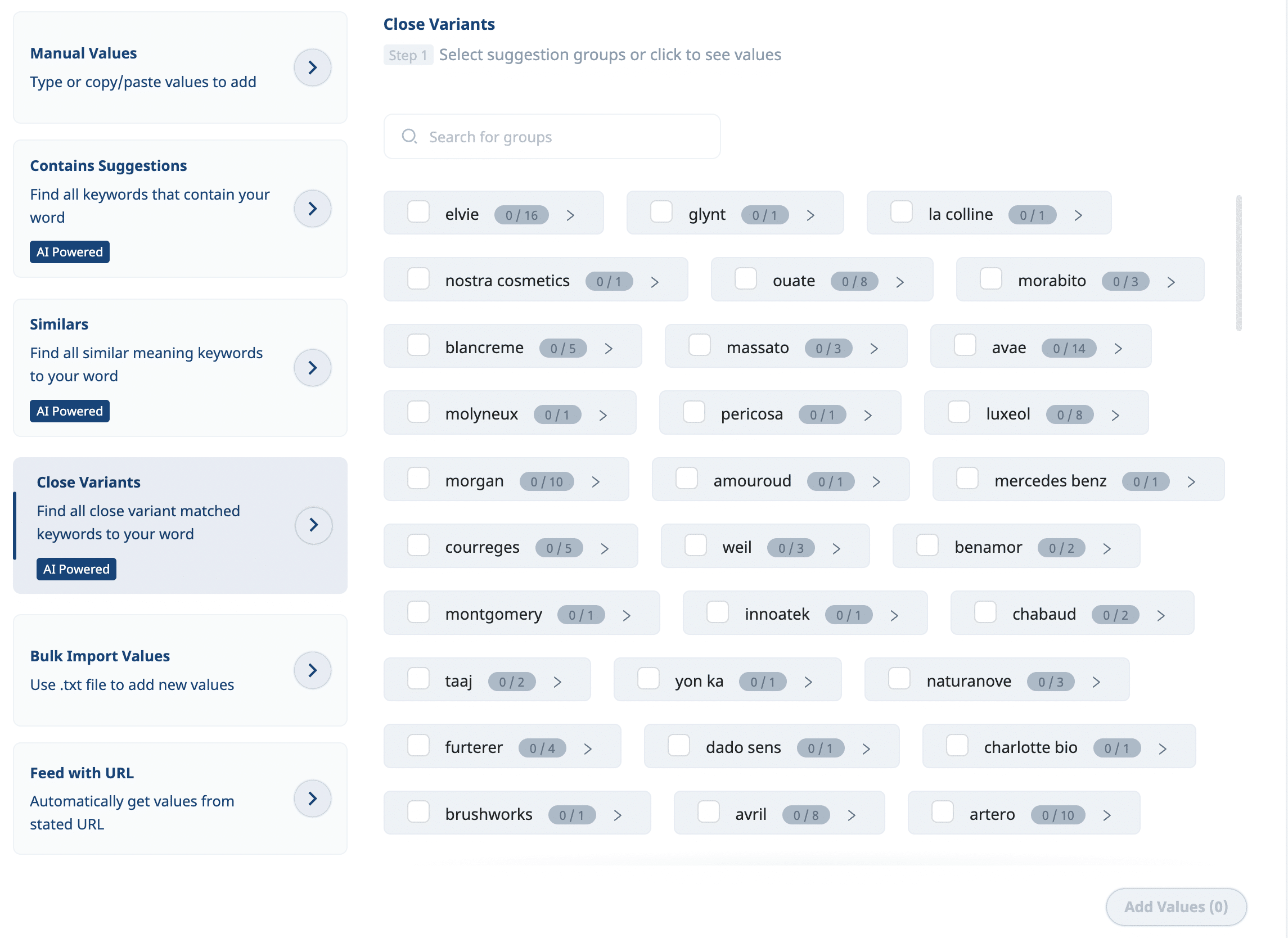This screenshot has height=938, width=1288.
Task: Expand the luxeol group chevron
Action: [1115, 415]
